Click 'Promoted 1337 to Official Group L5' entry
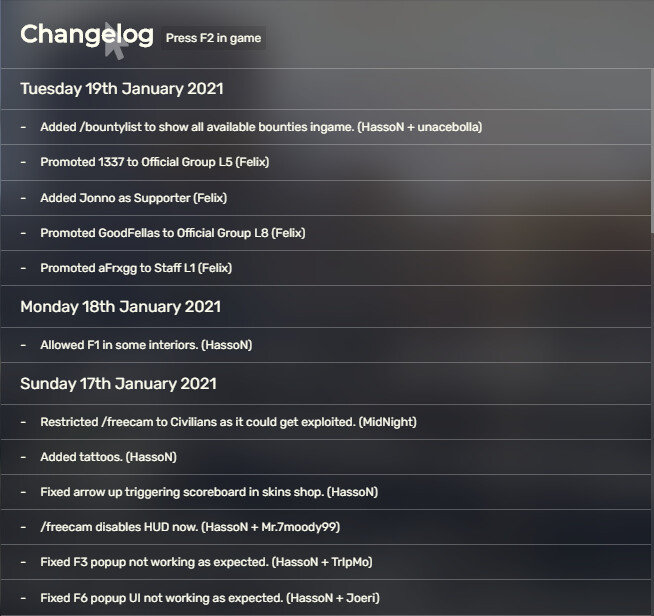This screenshot has width=654, height=616. point(154,162)
